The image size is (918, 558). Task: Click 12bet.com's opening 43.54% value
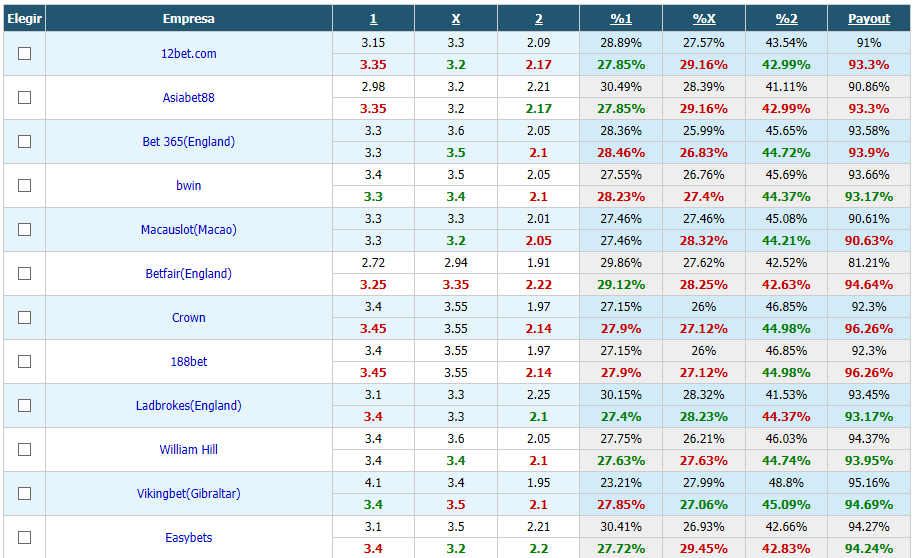click(786, 43)
